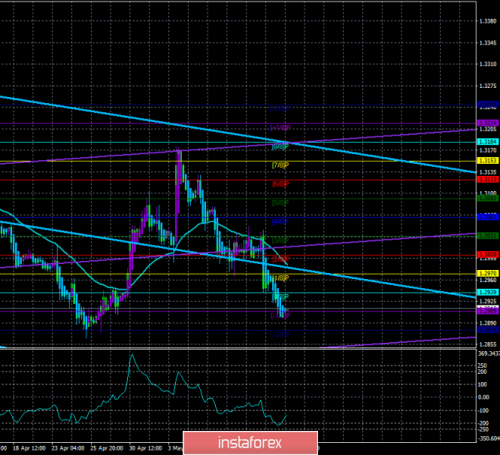
Task: Select the green 1.3092 level tag
Action: pyautogui.click(x=488, y=198)
